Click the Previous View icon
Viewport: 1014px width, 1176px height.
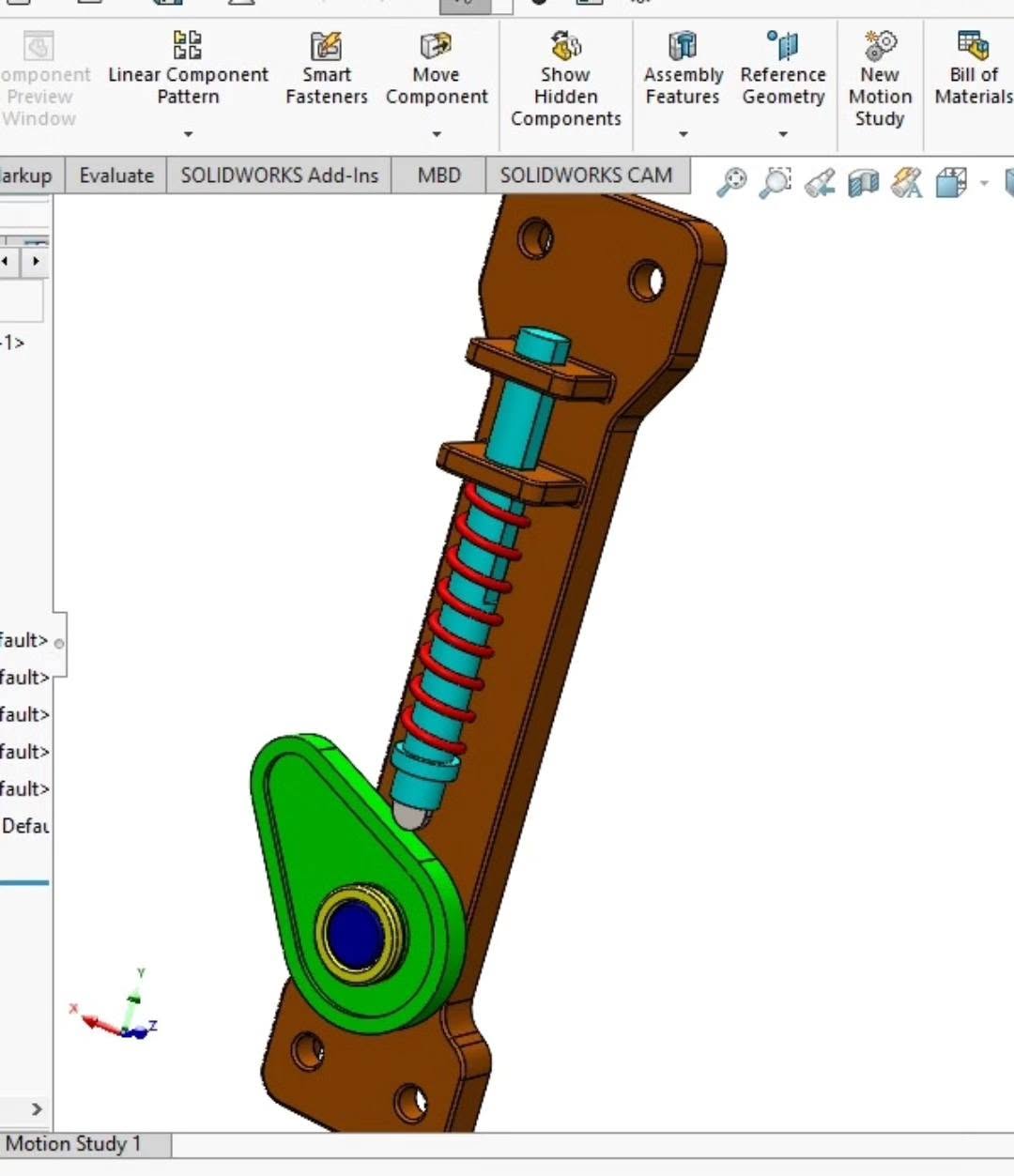point(820,182)
